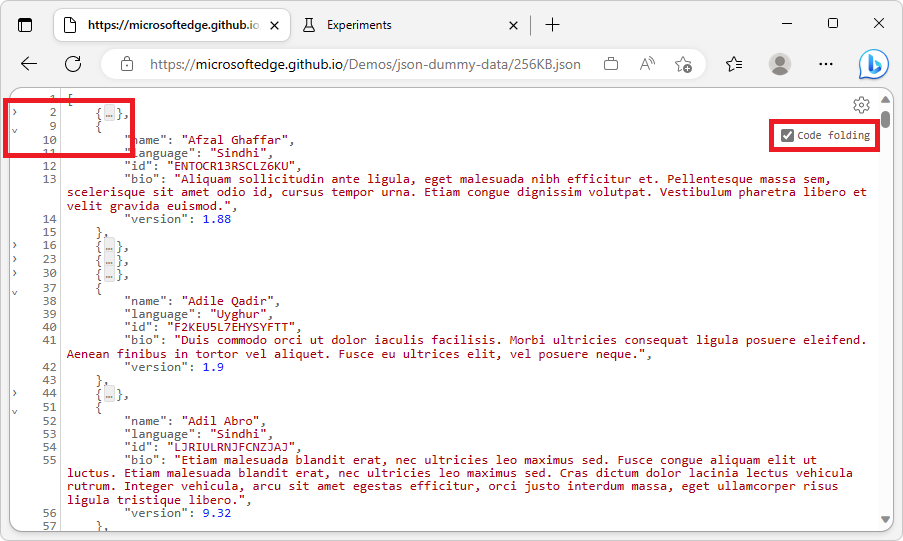Select the microsoftedge.github.io tab
Viewport: 903px width, 541px height.
click(x=172, y=25)
